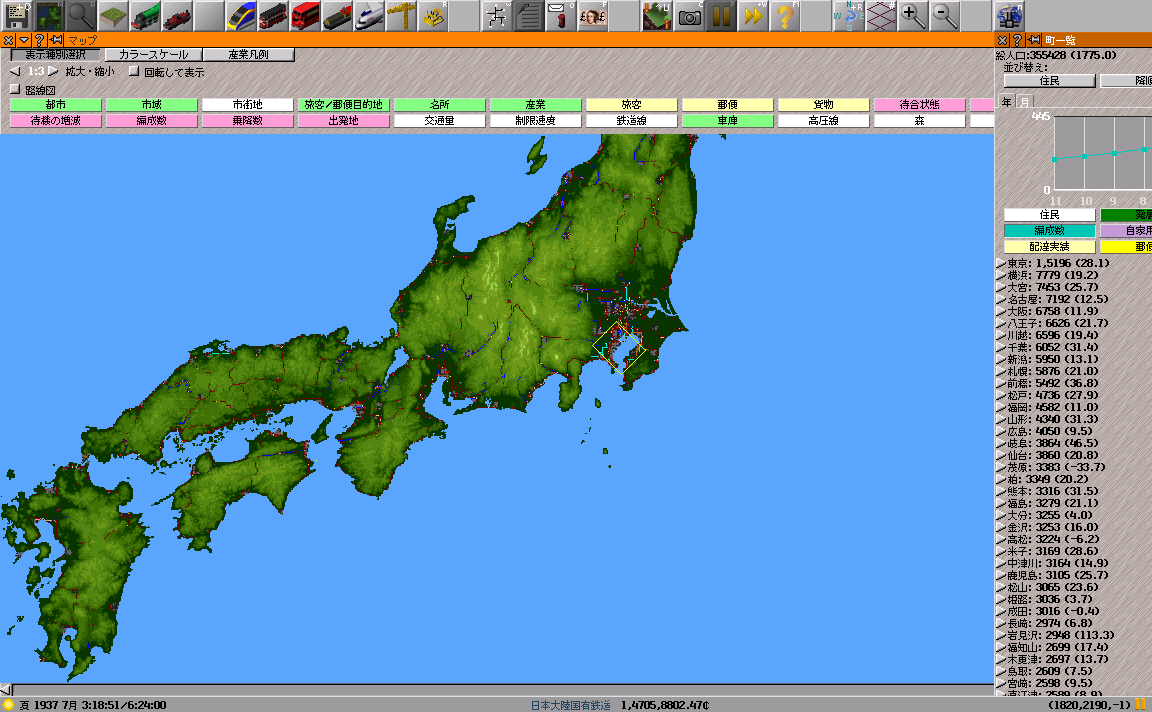This screenshot has width=1152, height=712.
Task: Collapse the map window with down arrow
Action: pyautogui.click(x=23, y=40)
